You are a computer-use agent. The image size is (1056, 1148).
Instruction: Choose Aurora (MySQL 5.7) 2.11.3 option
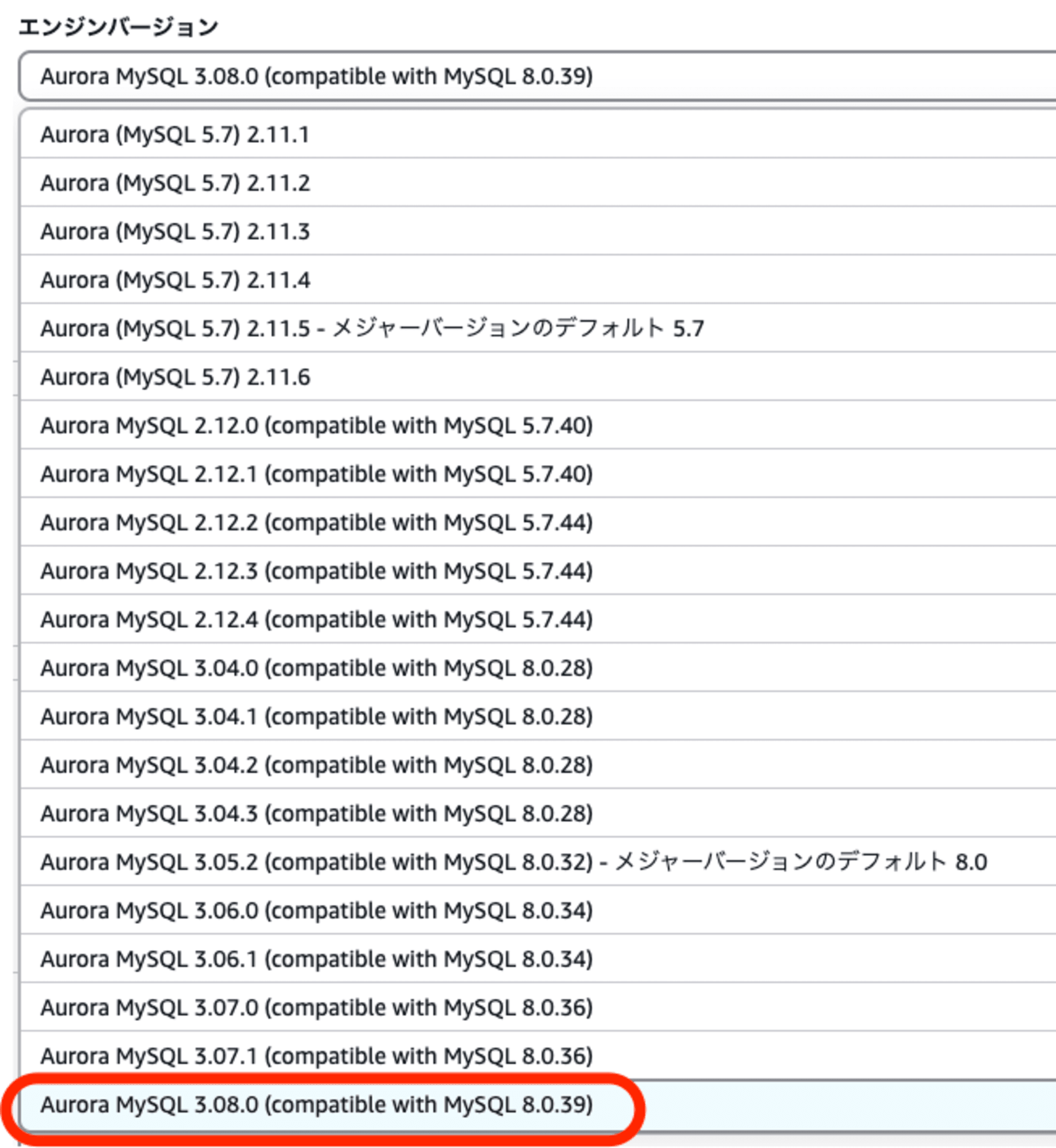click(538, 231)
